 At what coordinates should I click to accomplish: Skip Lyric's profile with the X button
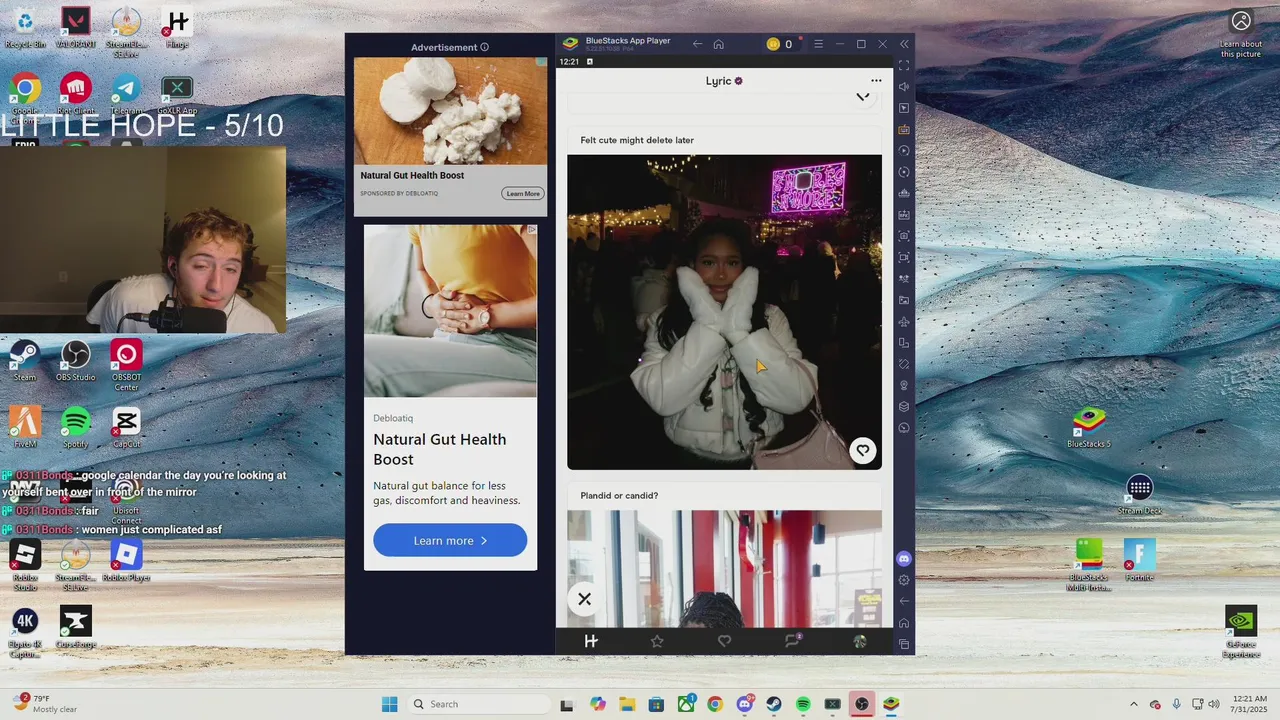[585, 599]
